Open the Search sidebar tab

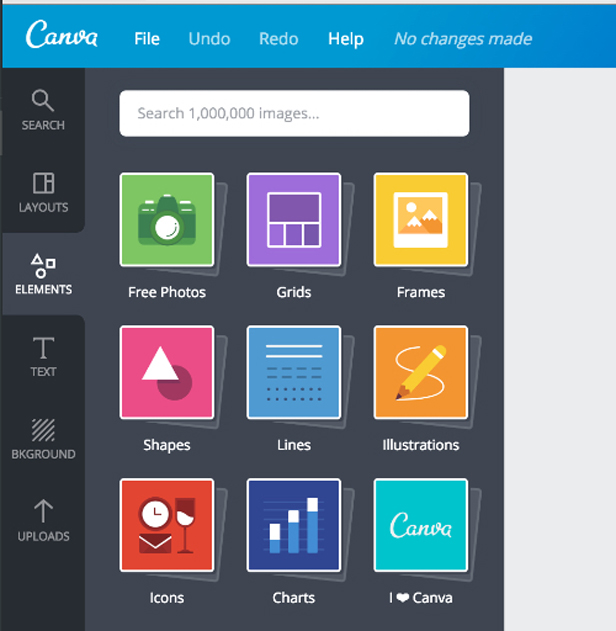(x=43, y=109)
